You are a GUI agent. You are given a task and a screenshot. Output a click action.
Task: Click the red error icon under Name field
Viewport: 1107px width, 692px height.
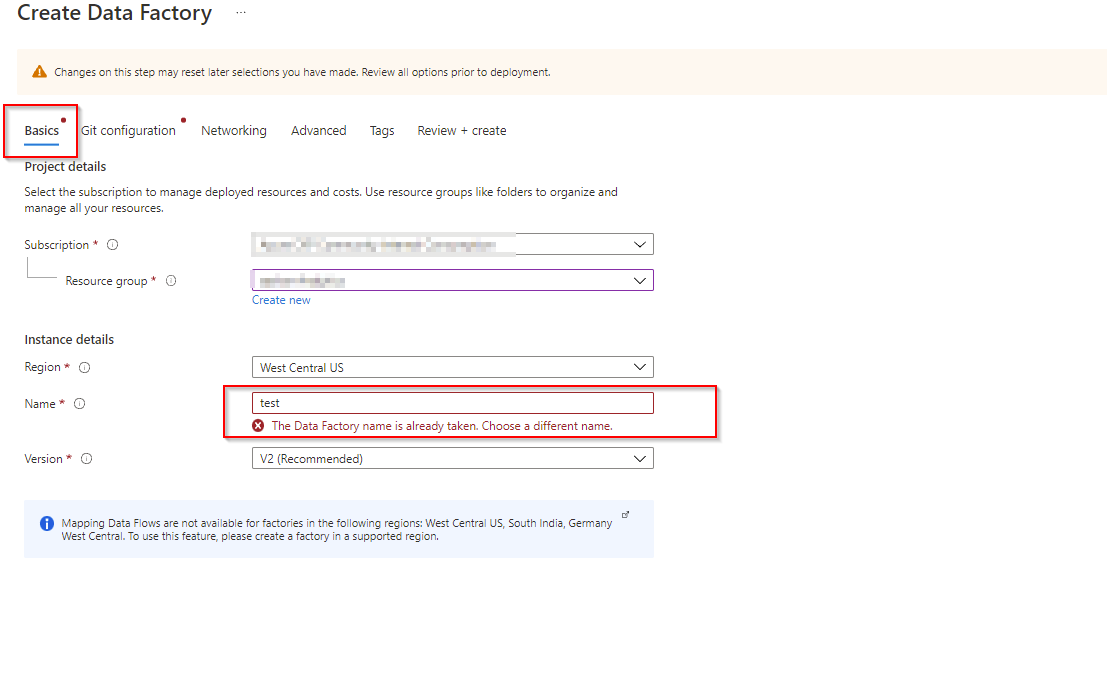[258, 425]
